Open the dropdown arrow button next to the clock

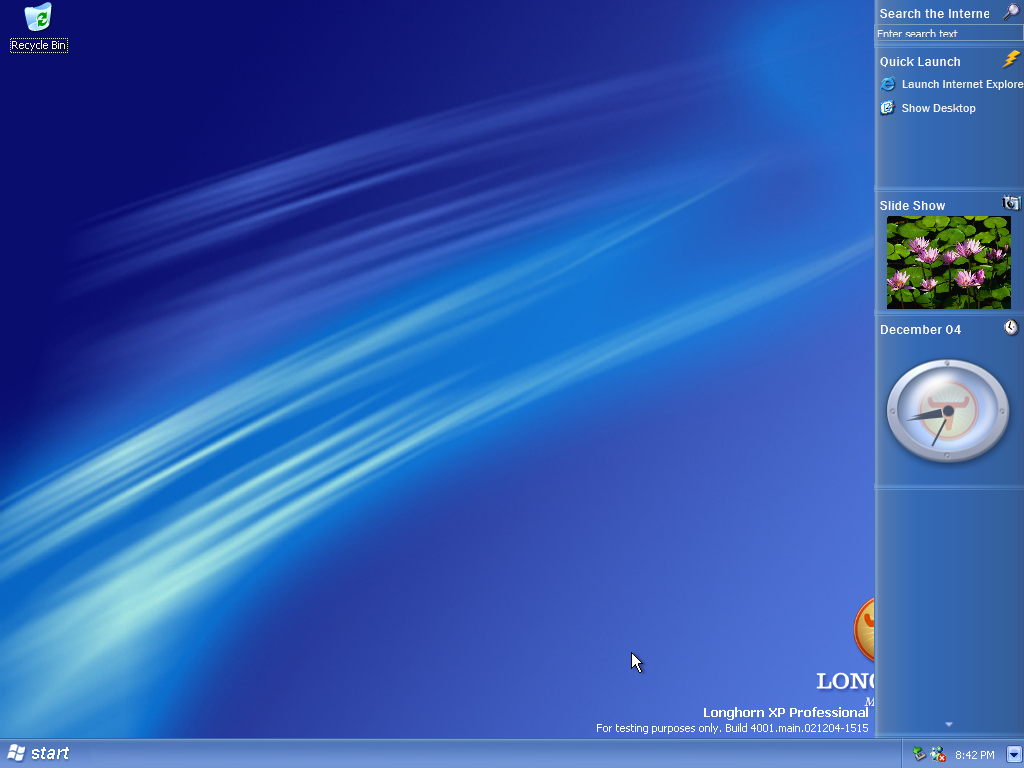(x=1014, y=754)
